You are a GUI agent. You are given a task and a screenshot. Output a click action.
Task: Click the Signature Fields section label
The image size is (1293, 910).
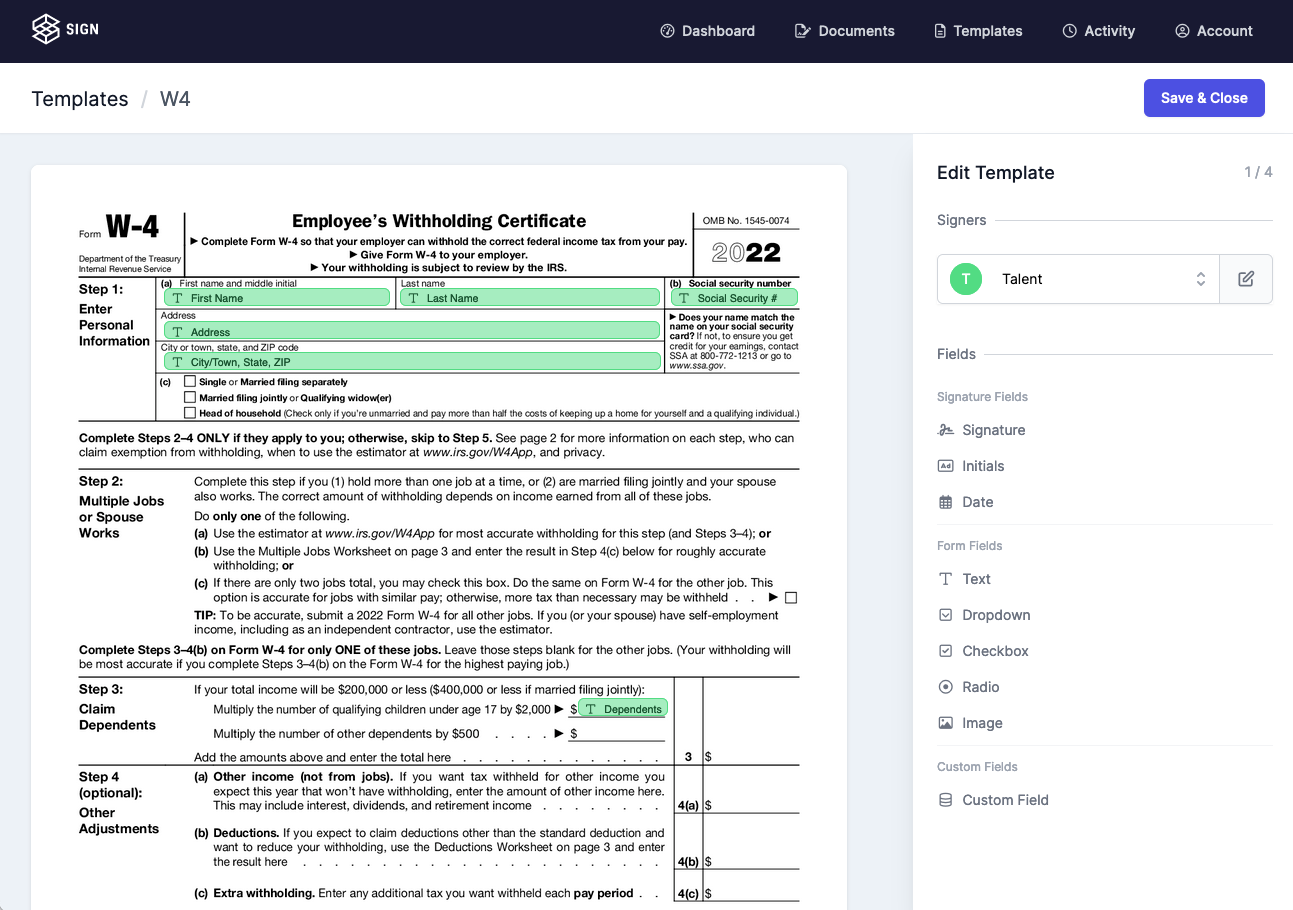pyautogui.click(x=982, y=397)
